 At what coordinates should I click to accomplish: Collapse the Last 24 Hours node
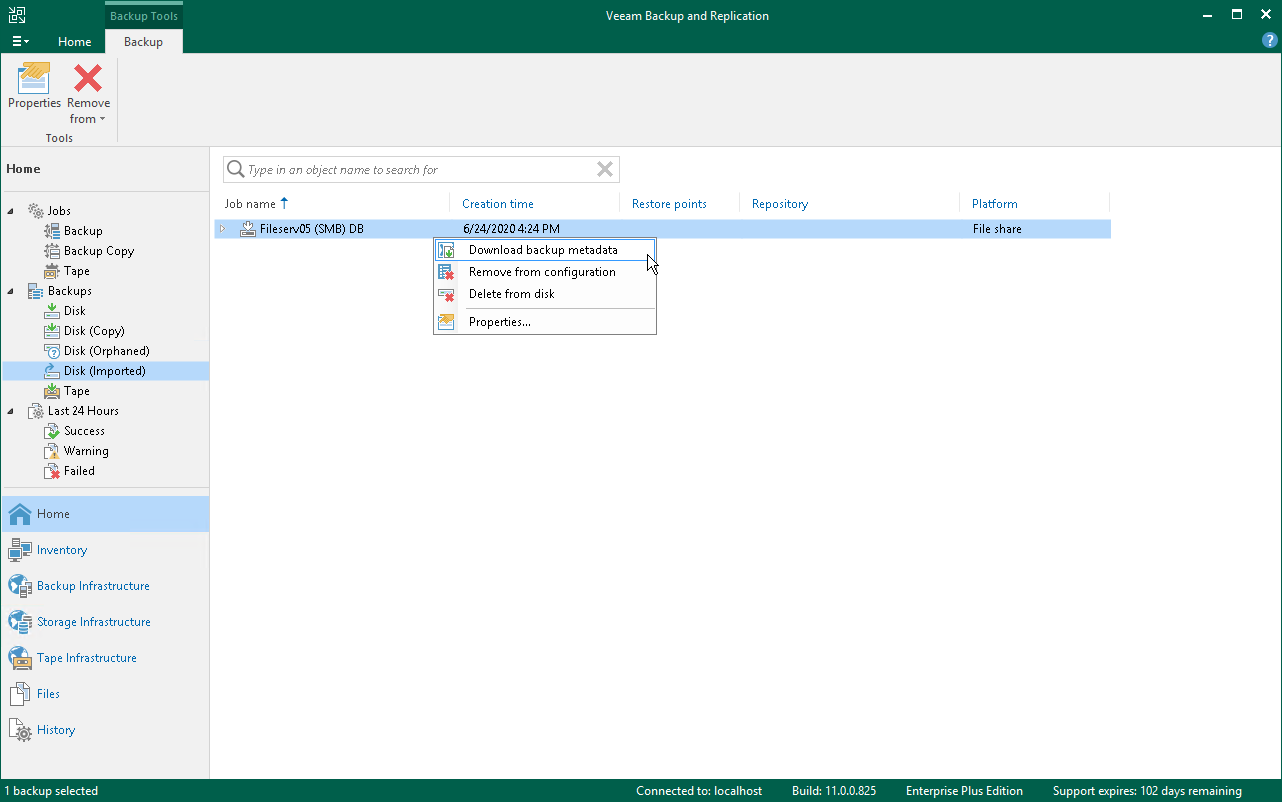[x=10, y=410]
